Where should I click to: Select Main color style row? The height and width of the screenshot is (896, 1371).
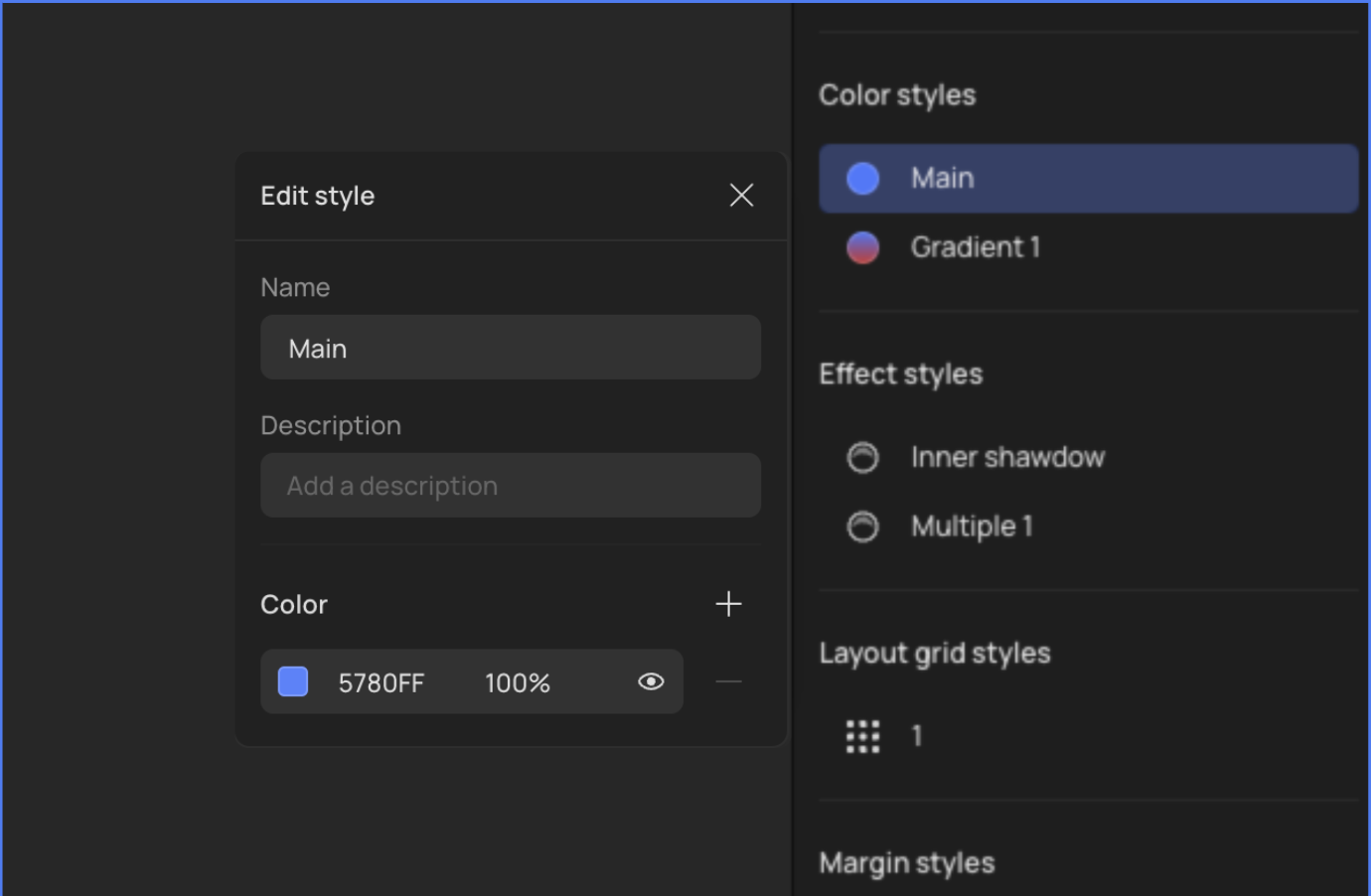coord(1088,179)
